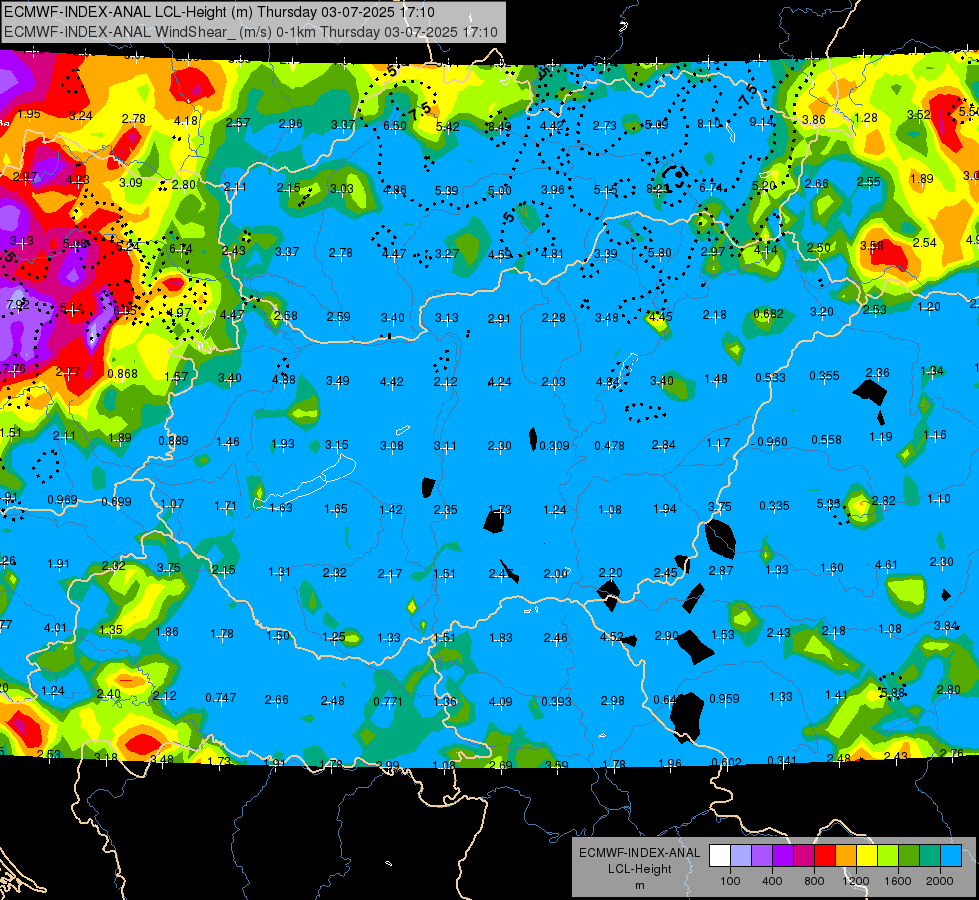The width and height of the screenshot is (979, 900).
Task: Click the wind shear value 0.771
Action: 388,701
